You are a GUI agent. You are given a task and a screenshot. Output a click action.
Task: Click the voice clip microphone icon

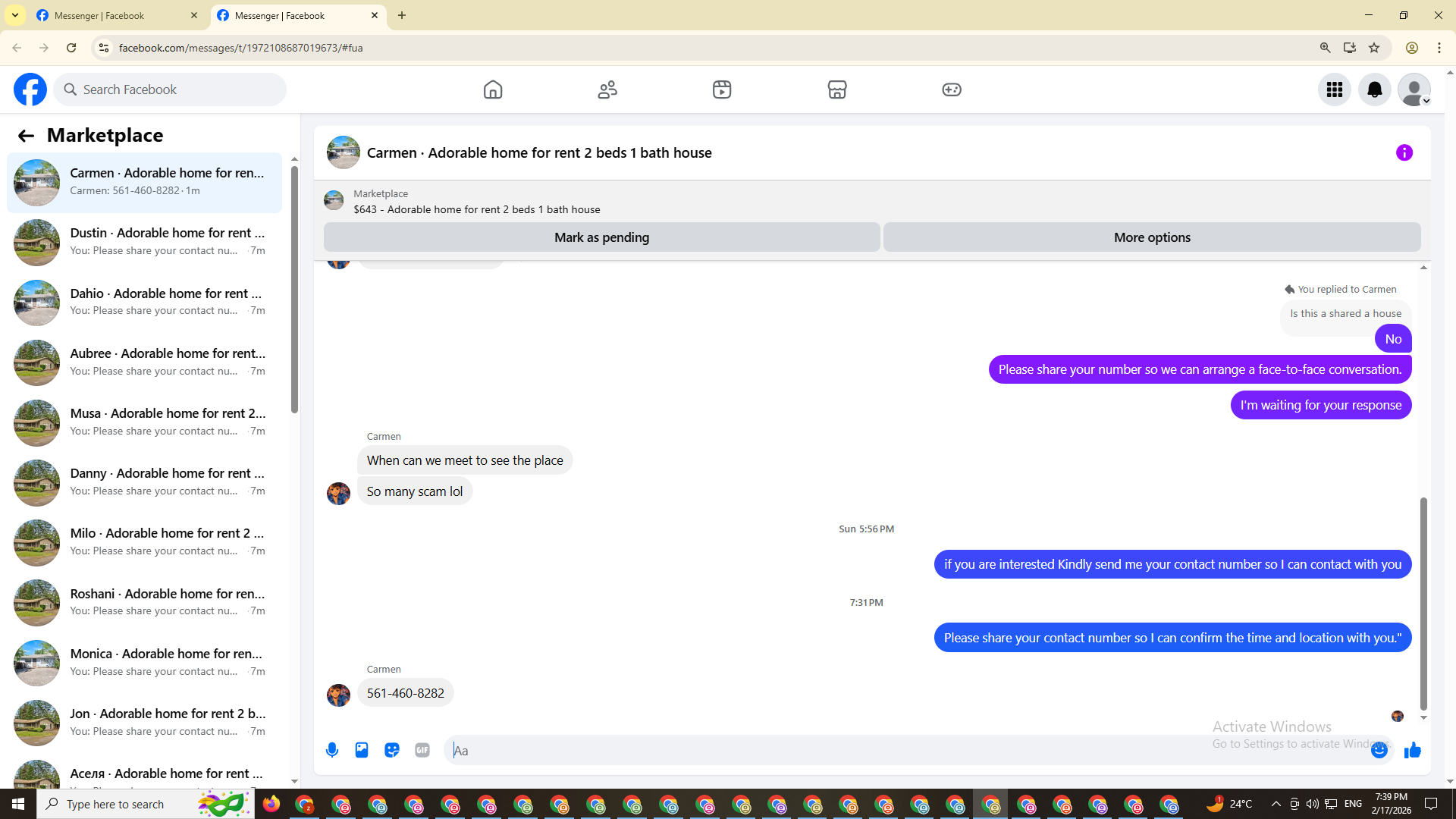pyautogui.click(x=331, y=750)
